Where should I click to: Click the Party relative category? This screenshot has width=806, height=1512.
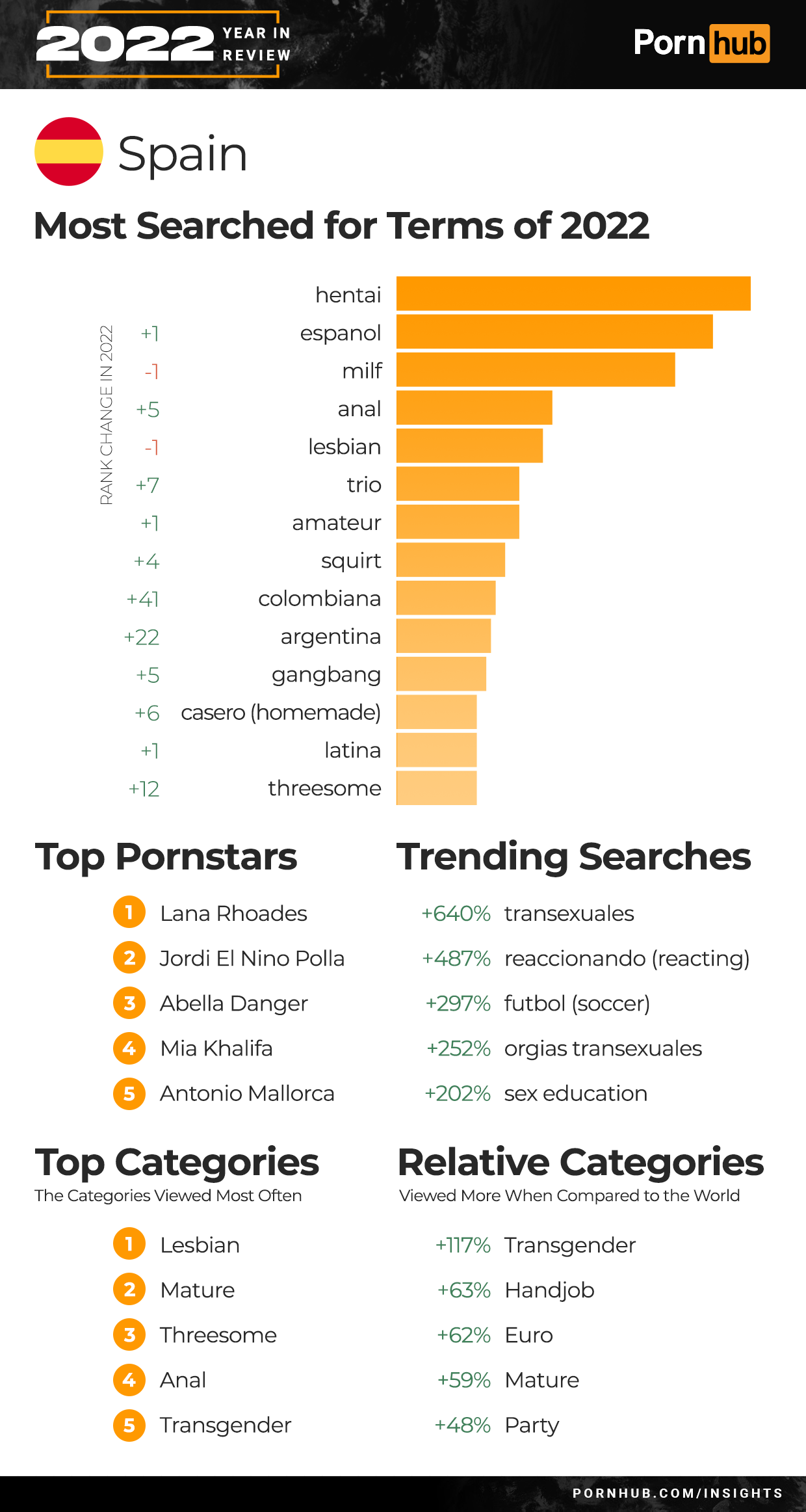tap(532, 1425)
